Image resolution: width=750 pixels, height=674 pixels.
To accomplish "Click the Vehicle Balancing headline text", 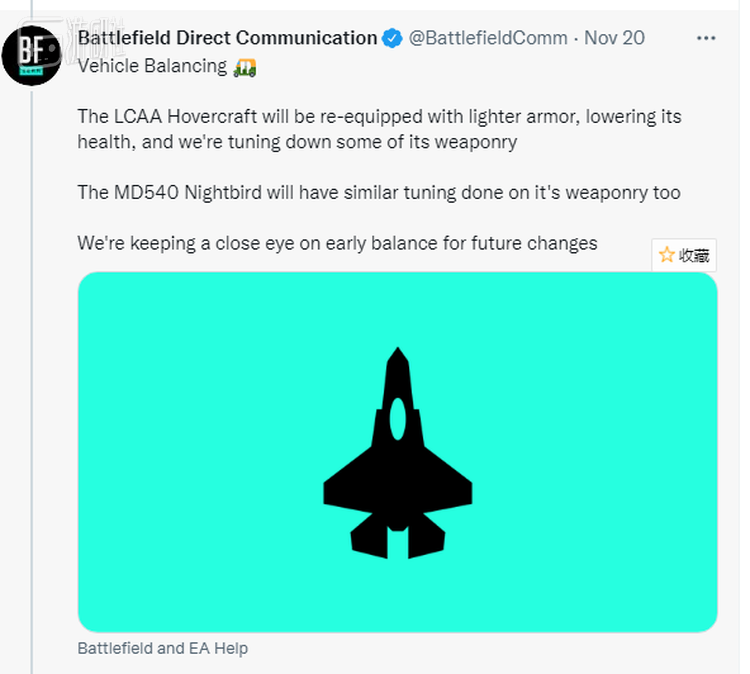I will [152, 68].
